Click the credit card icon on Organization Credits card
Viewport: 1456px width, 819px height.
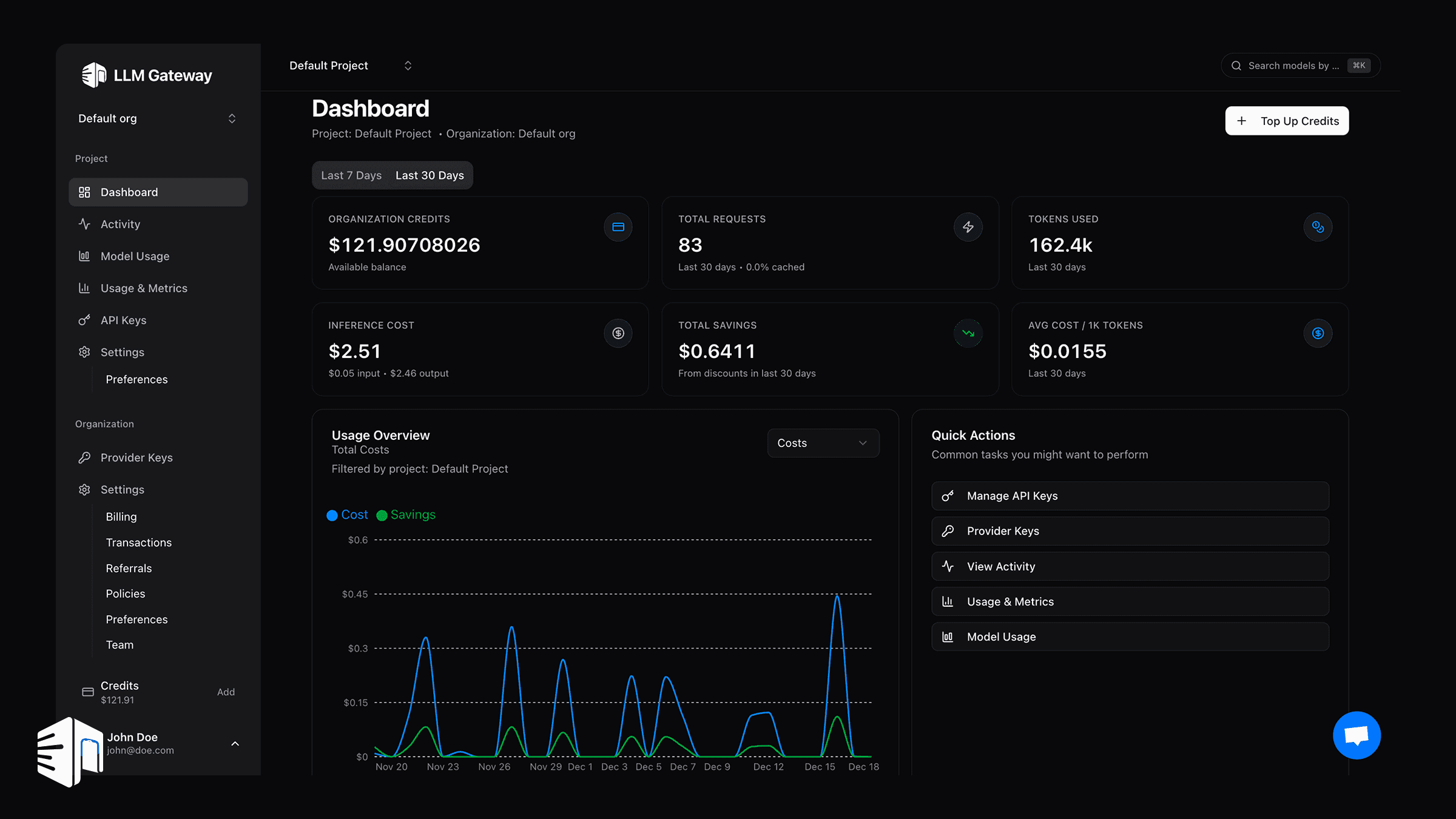point(618,227)
